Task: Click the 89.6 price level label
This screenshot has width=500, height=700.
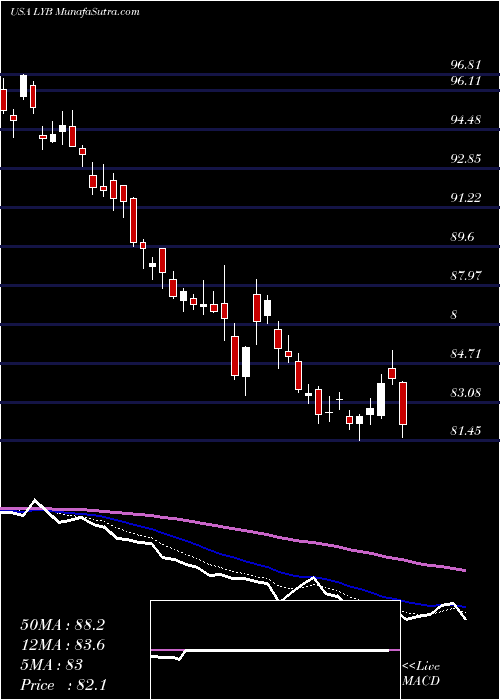Action: 462,237
